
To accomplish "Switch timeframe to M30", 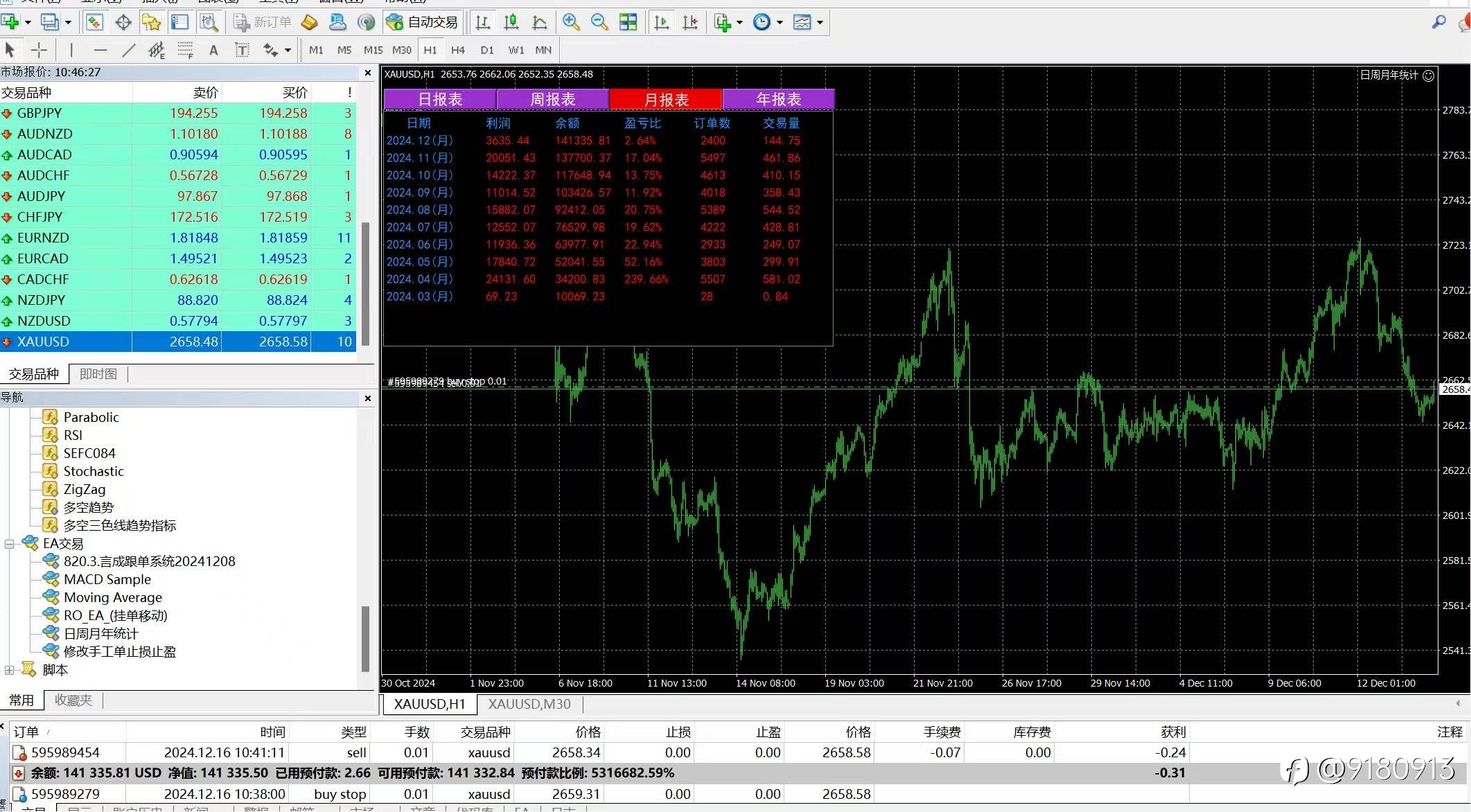I will [402, 50].
